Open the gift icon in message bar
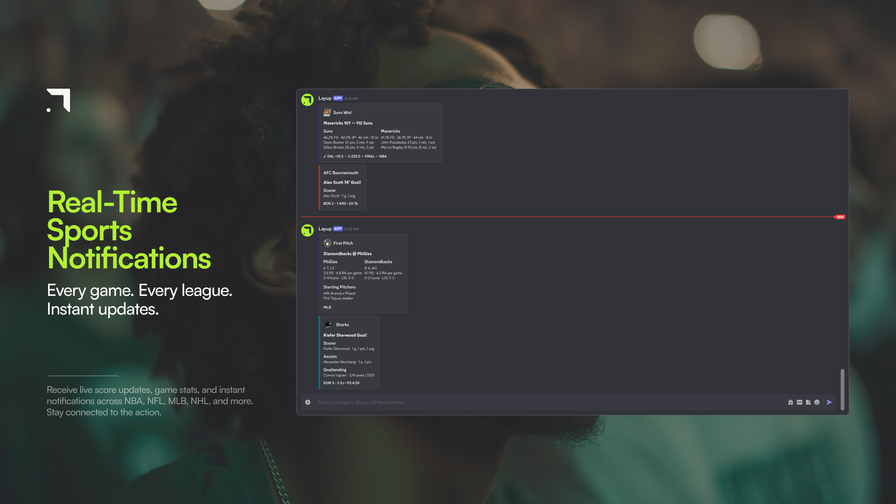The height and width of the screenshot is (504, 896). click(790, 402)
